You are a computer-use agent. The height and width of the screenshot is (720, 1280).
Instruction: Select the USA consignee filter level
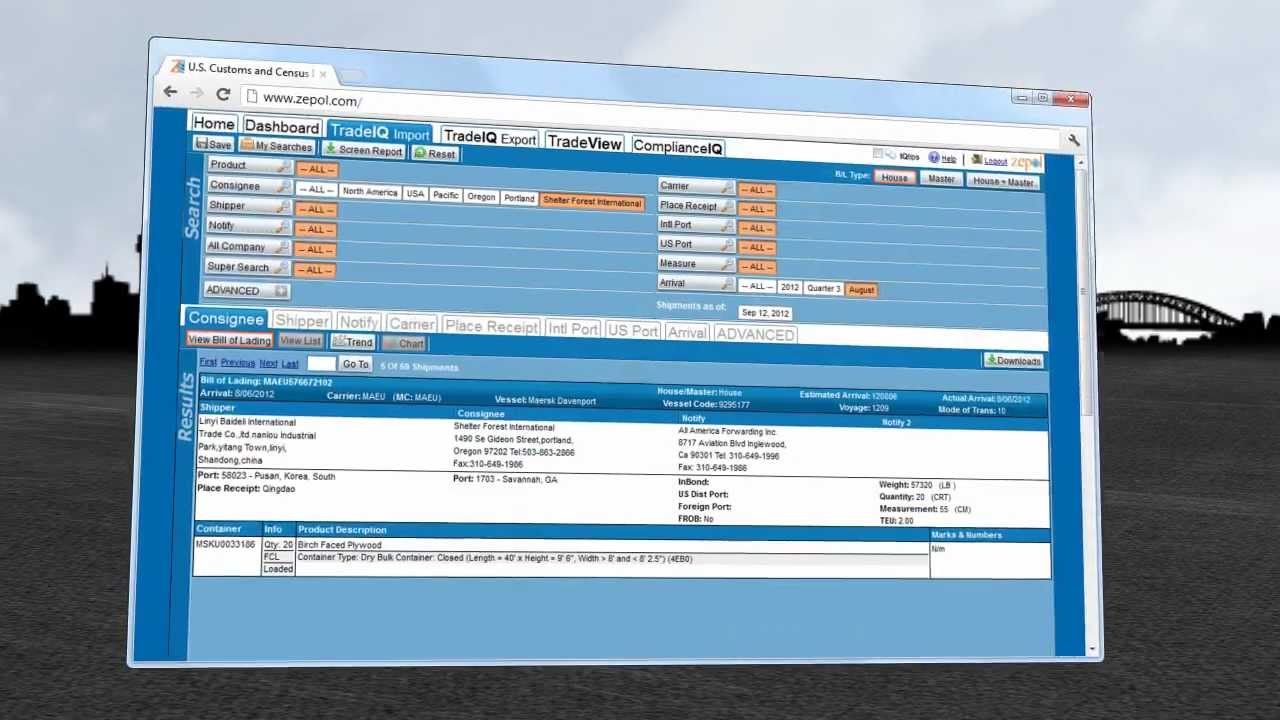point(415,193)
